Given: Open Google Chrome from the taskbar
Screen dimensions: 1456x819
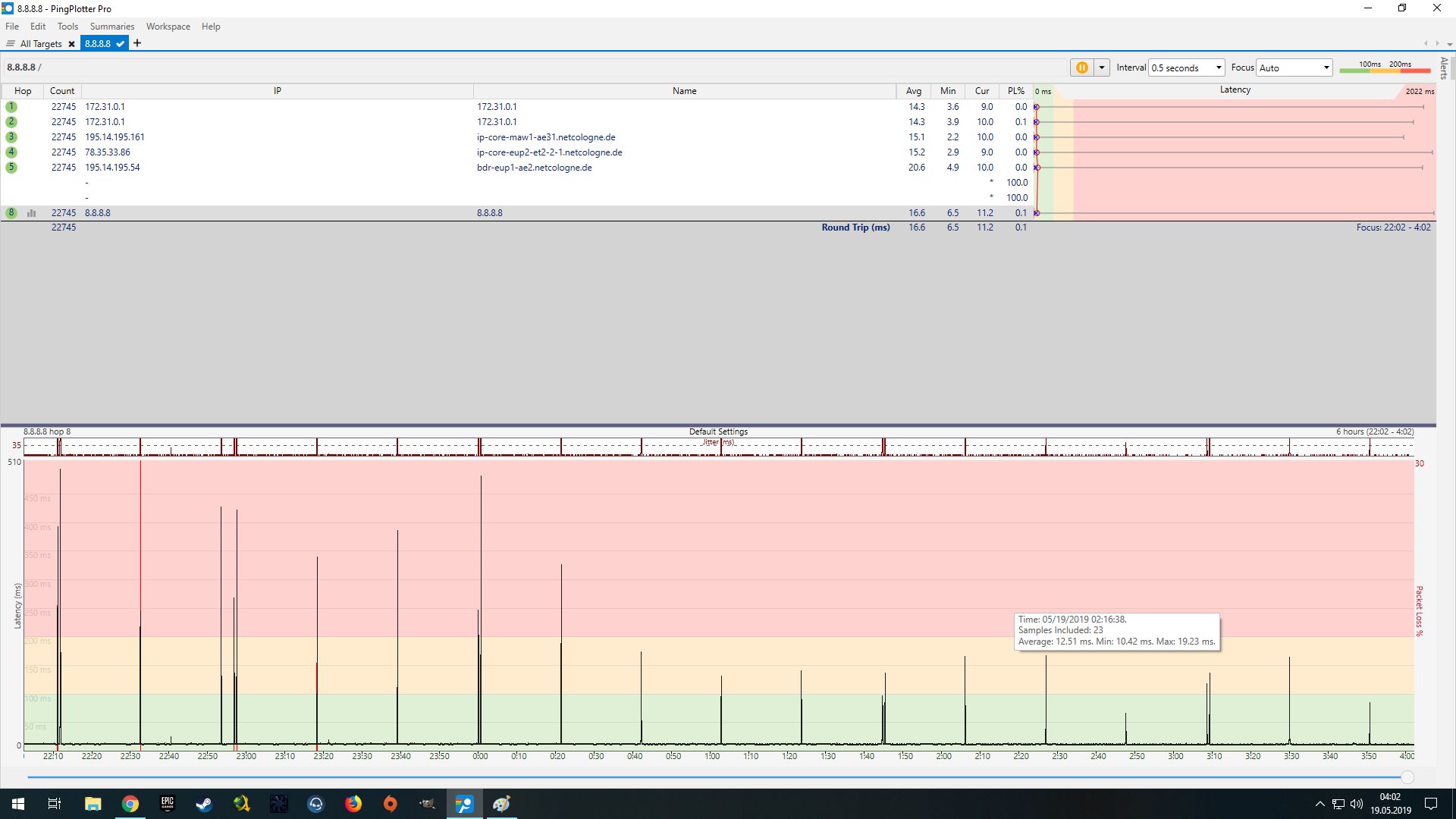Looking at the screenshot, I should pyautogui.click(x=130, y=804).
